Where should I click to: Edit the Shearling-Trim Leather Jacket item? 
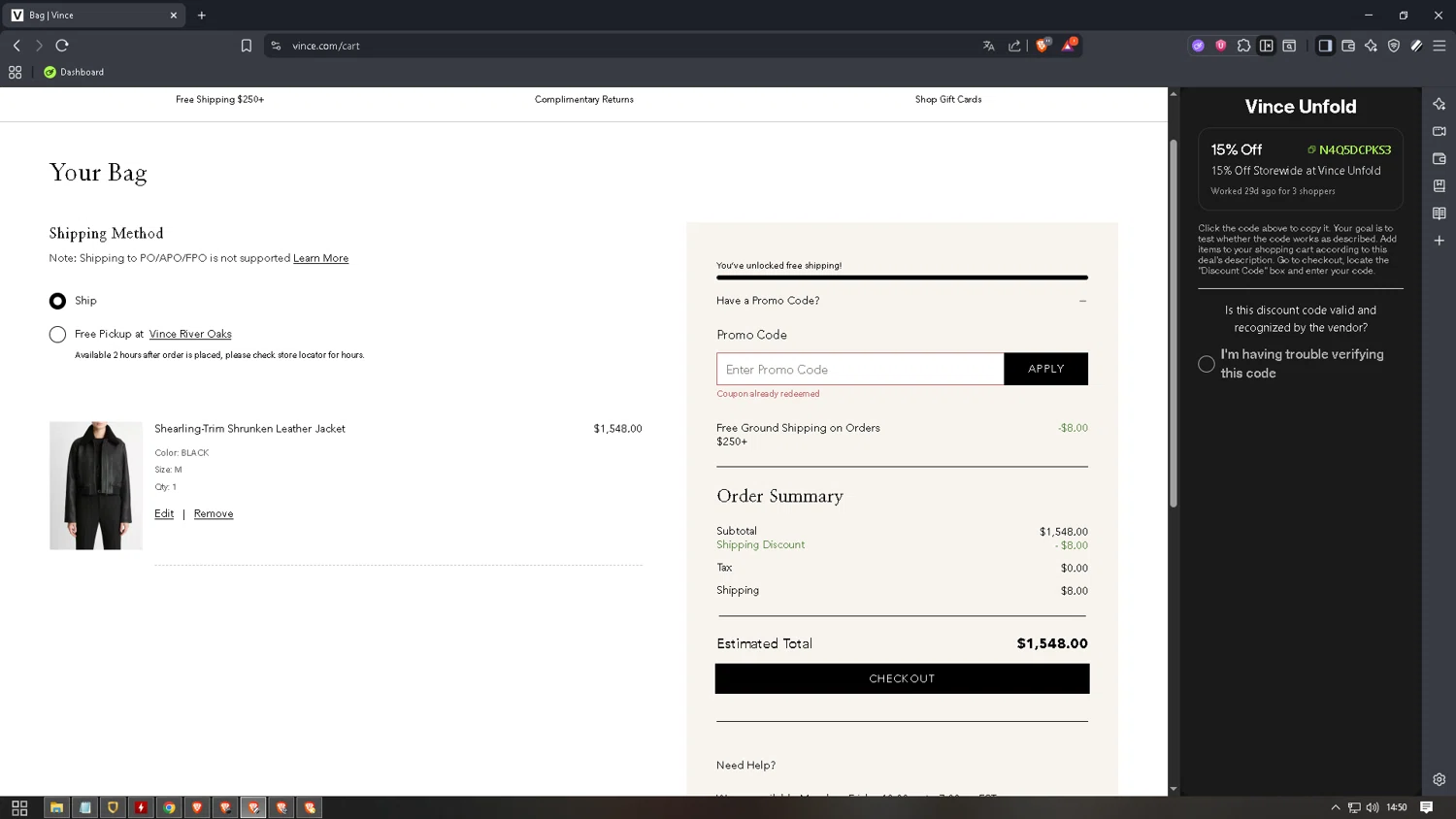click(164, 513)
